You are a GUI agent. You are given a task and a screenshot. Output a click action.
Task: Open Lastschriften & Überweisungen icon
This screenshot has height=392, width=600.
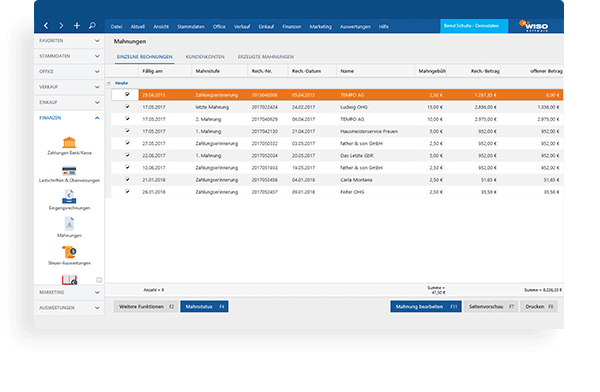coord(69,171)
